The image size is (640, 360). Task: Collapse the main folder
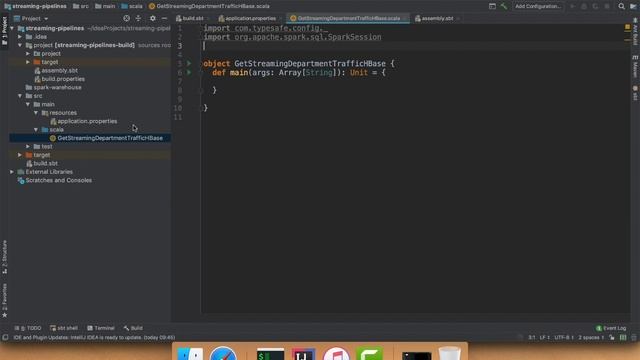28,104
